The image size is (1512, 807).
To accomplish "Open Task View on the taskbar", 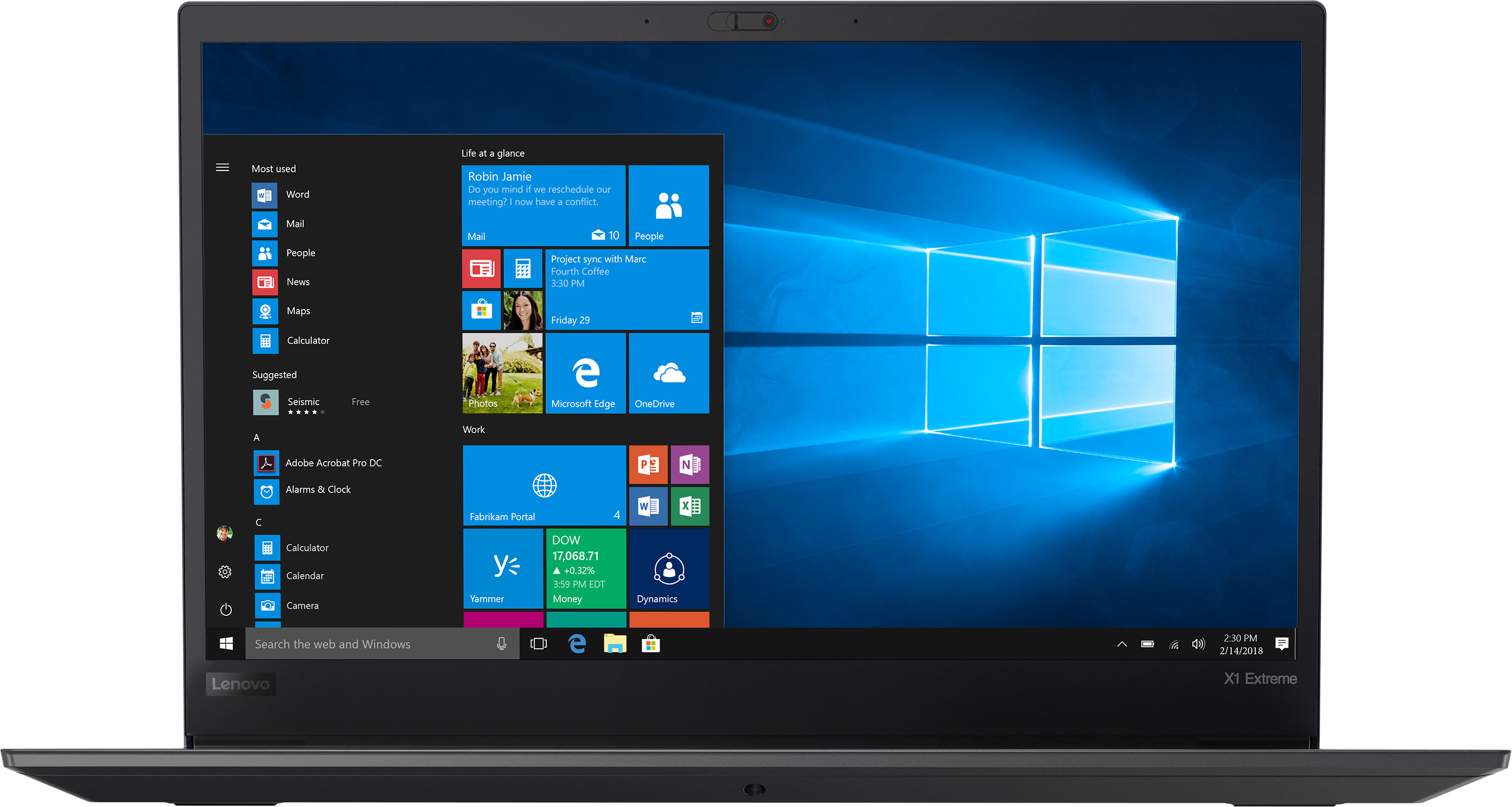I will 538,644.
